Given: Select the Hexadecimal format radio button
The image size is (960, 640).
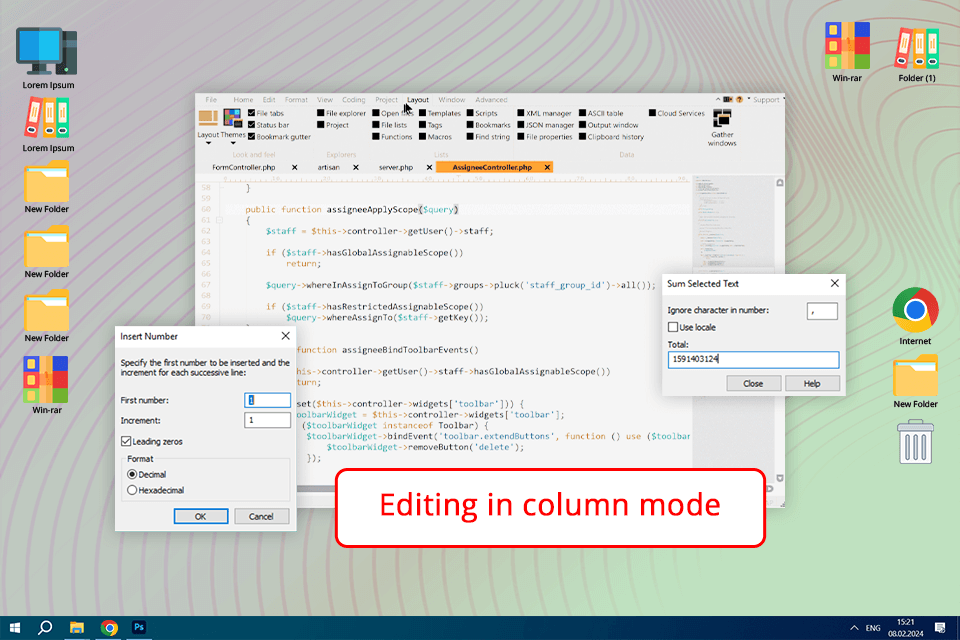Looking at the screenshot, I should (132, 490).
